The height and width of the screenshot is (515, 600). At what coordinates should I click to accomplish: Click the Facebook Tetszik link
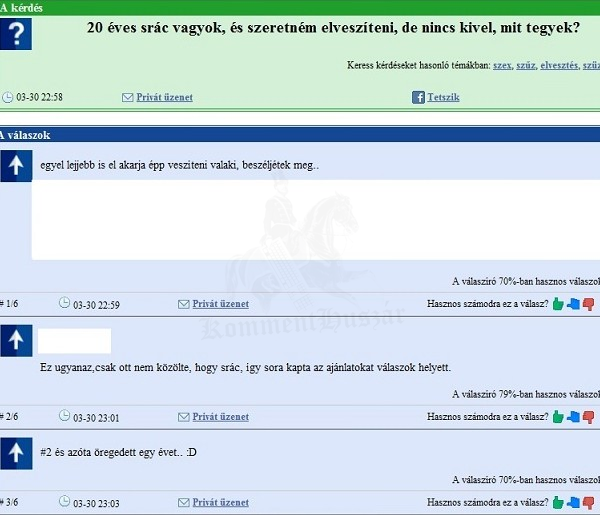443,97
